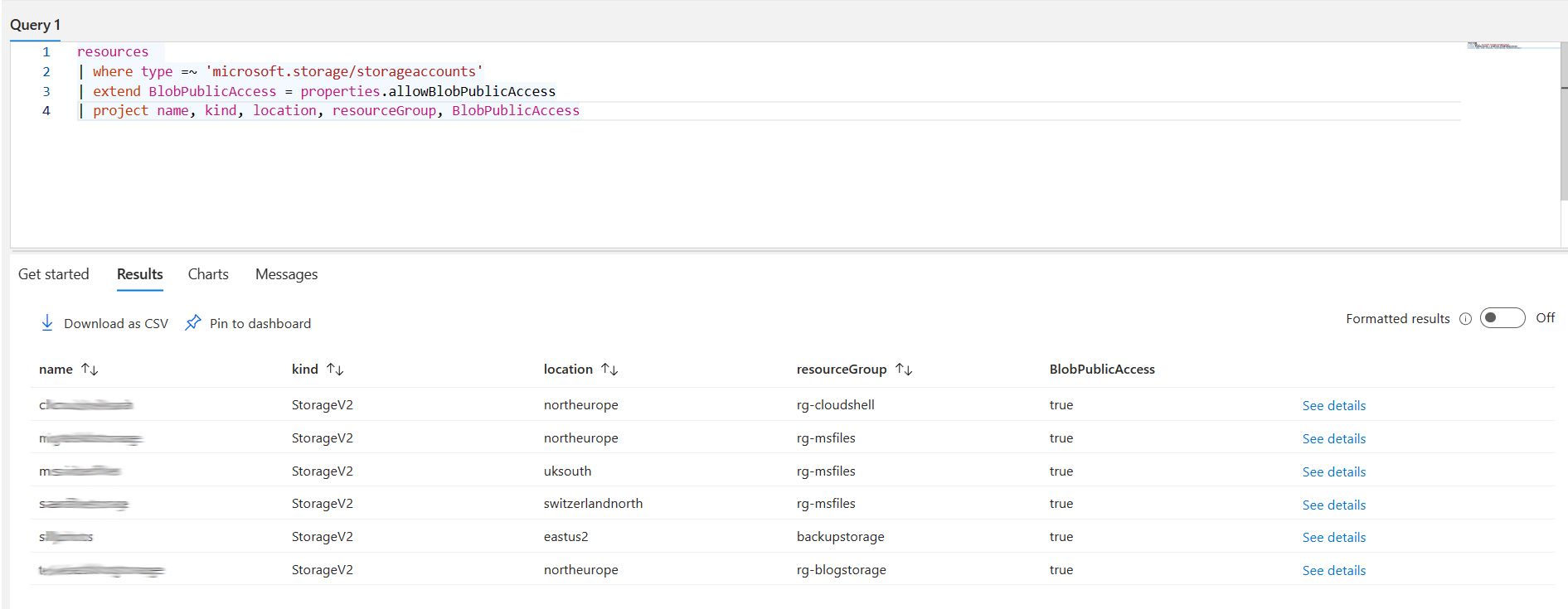
Task: Click the pin icon for Pin to dashboard
Action: (192, 322)
